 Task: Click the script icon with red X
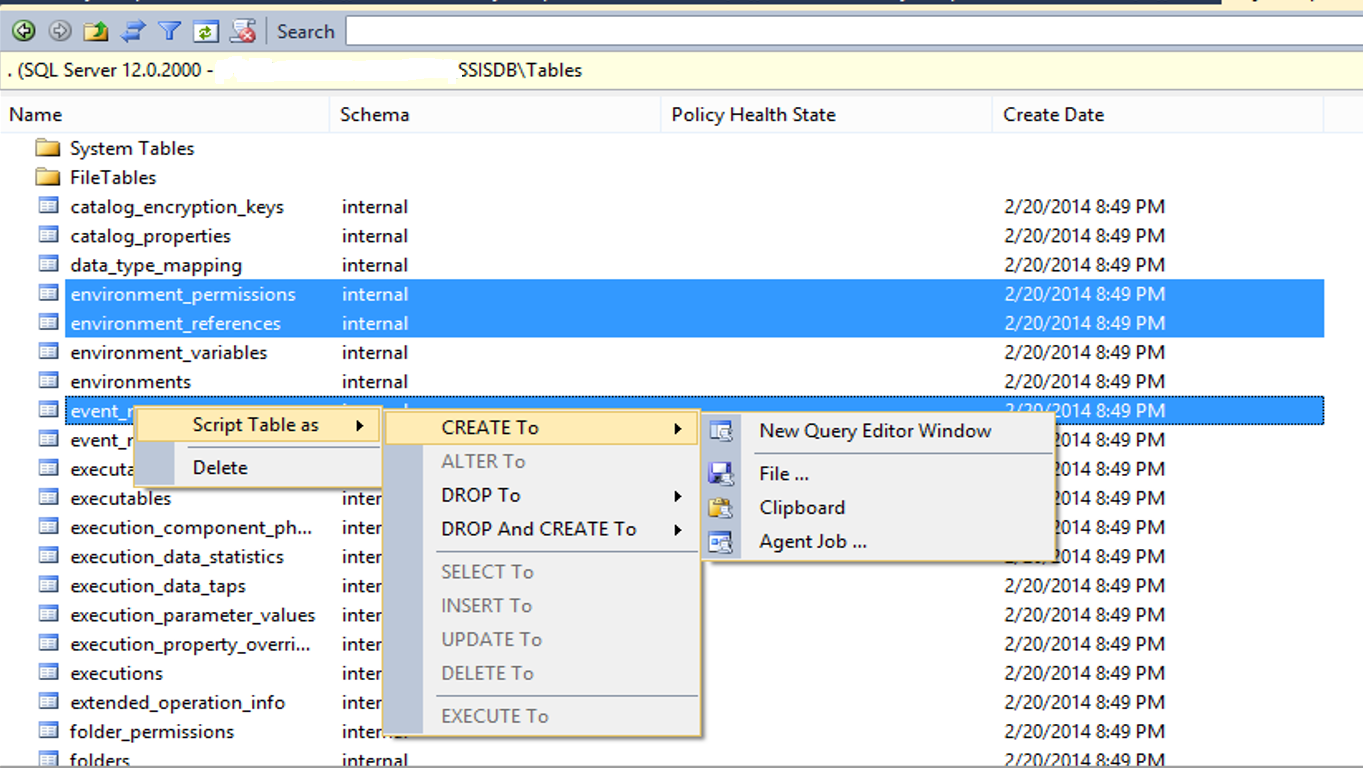pos(242,31)
